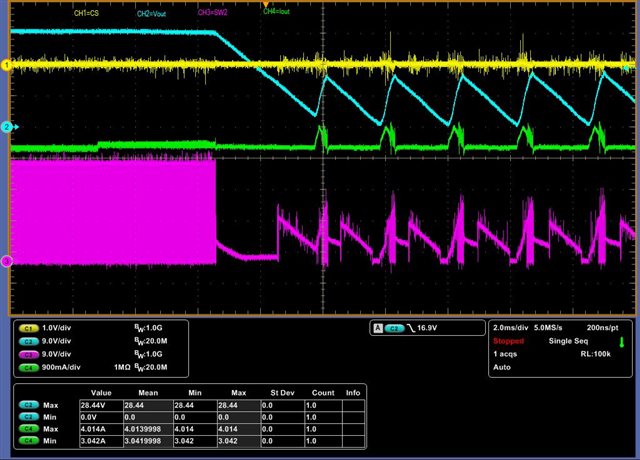Click the 4.014A measurement value cell
This screenshot has height=460, width=640.
pyautogui.click(x=101, y=429)
